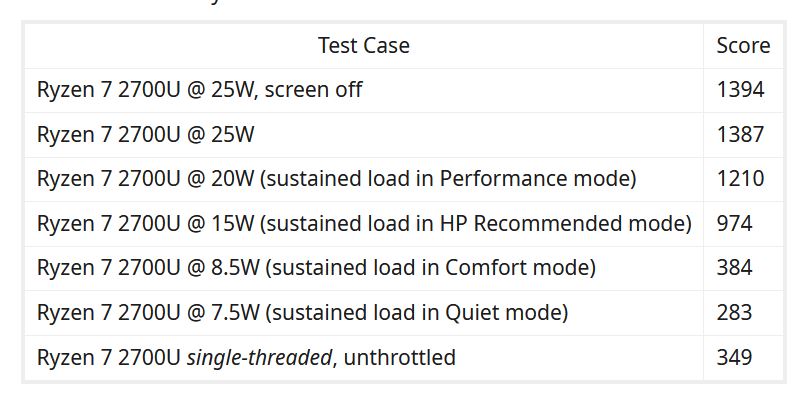The height and width of the screenshot is (402, 811).
Task: Click the score value 1387
Action: click(740, 134)
